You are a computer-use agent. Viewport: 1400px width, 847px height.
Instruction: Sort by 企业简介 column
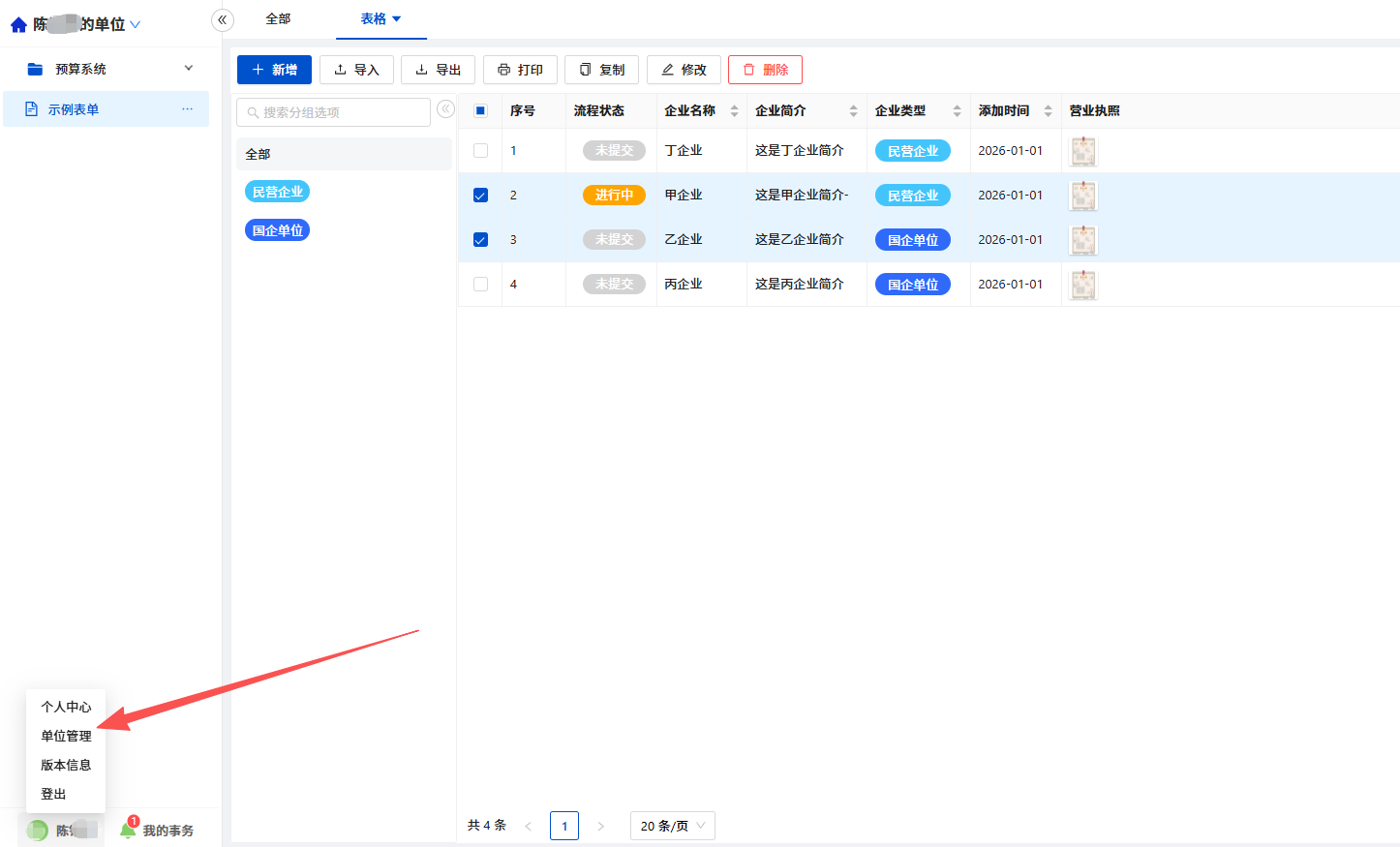click(853, 111)
